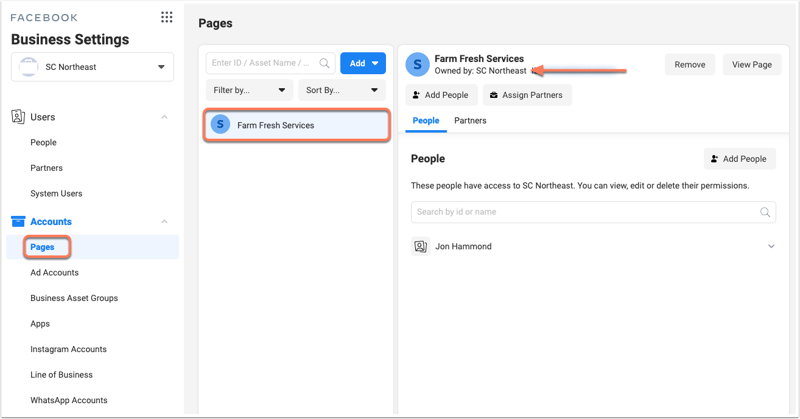Image resolution: width=800 pixels, height=419 pixels.
Task: Click the Accounts section header
Action: click(92, 221)
